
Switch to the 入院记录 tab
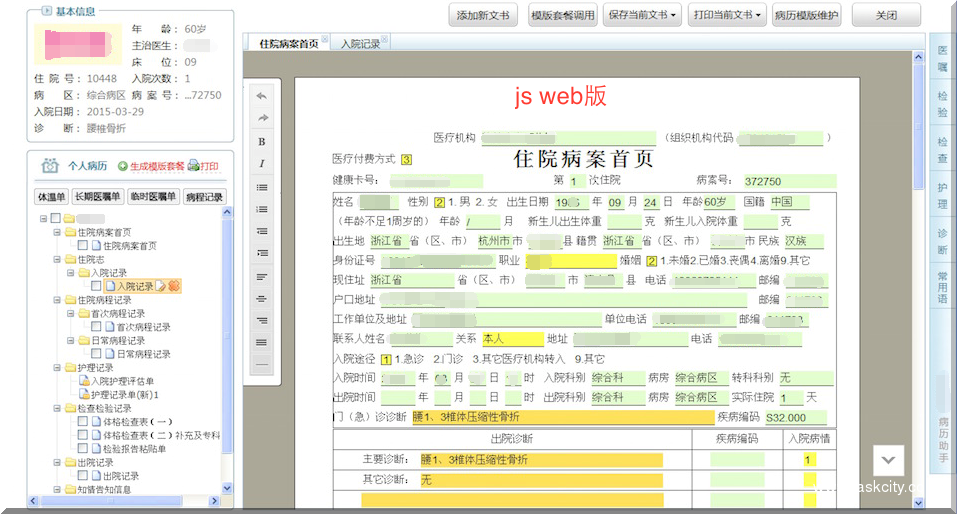360,43
